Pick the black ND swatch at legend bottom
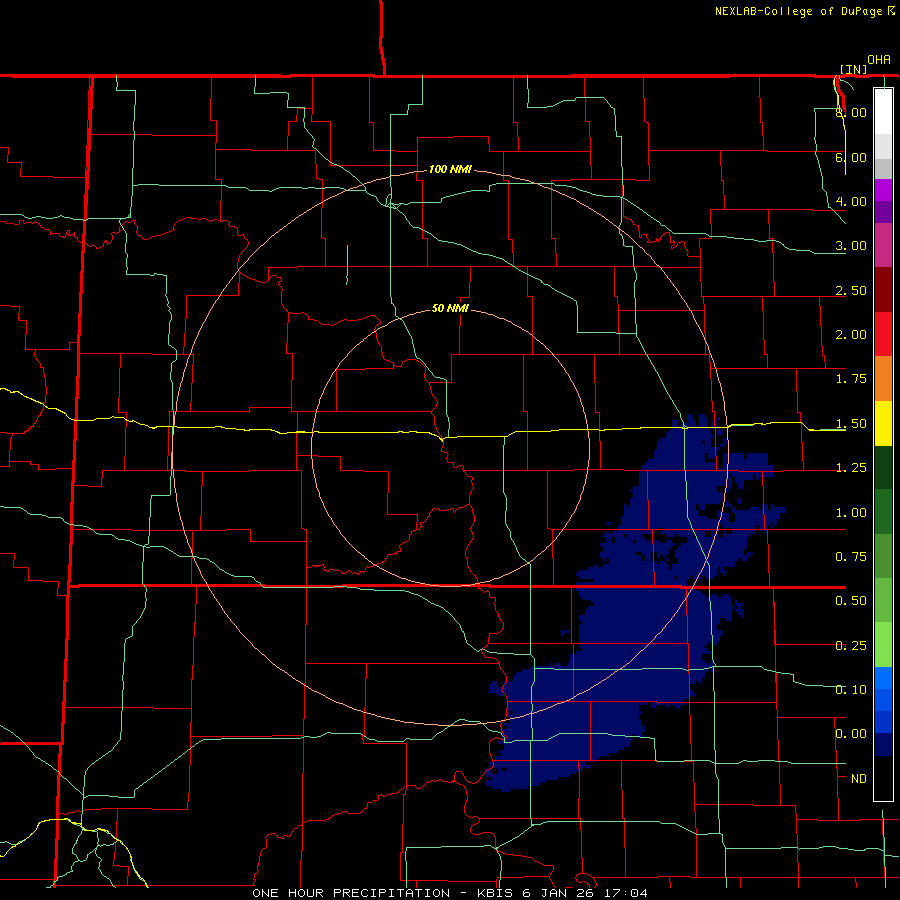900x900 pixels. [x=883, y=778]
